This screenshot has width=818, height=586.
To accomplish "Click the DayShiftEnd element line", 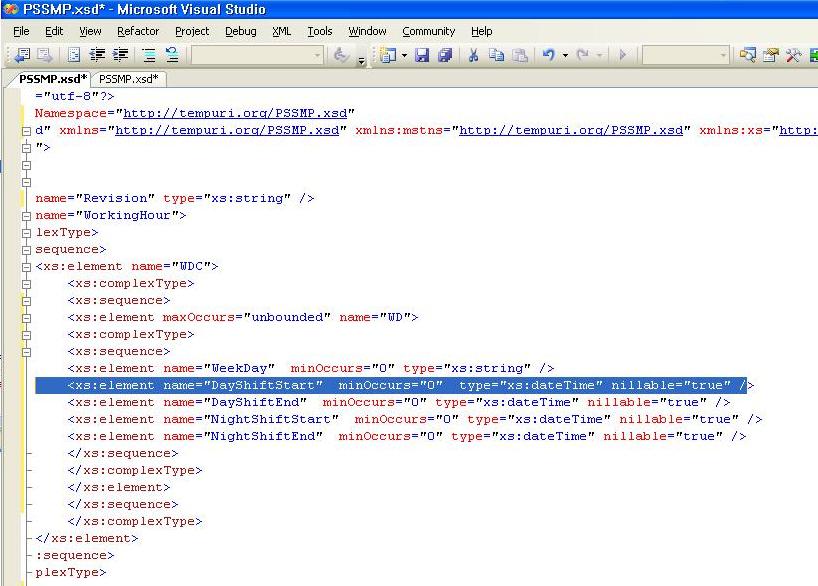I will tap(399, 402).
